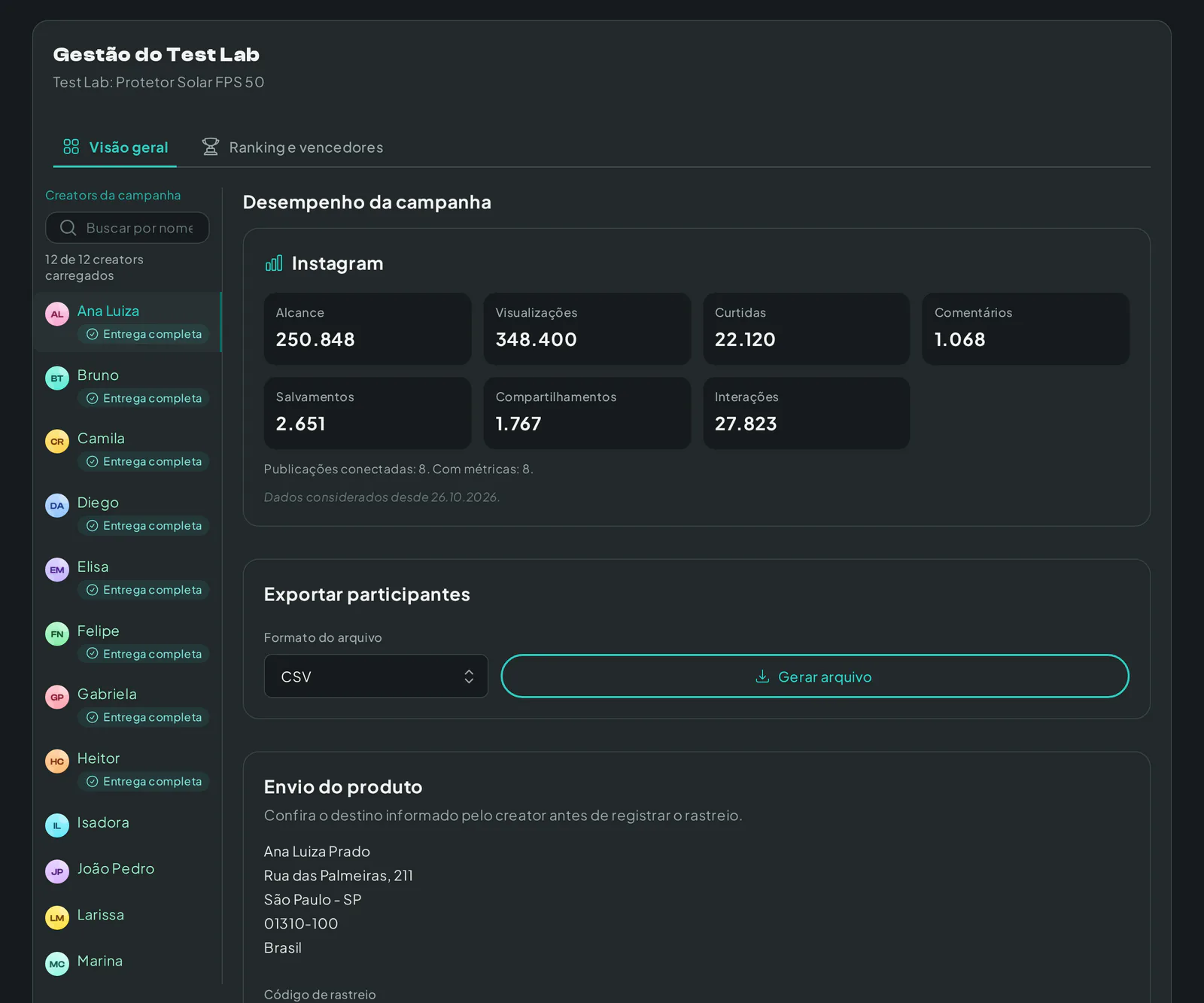1204x1003 pixels.
Task: Select creator Felipe in the list
Action: coord(127,642)
